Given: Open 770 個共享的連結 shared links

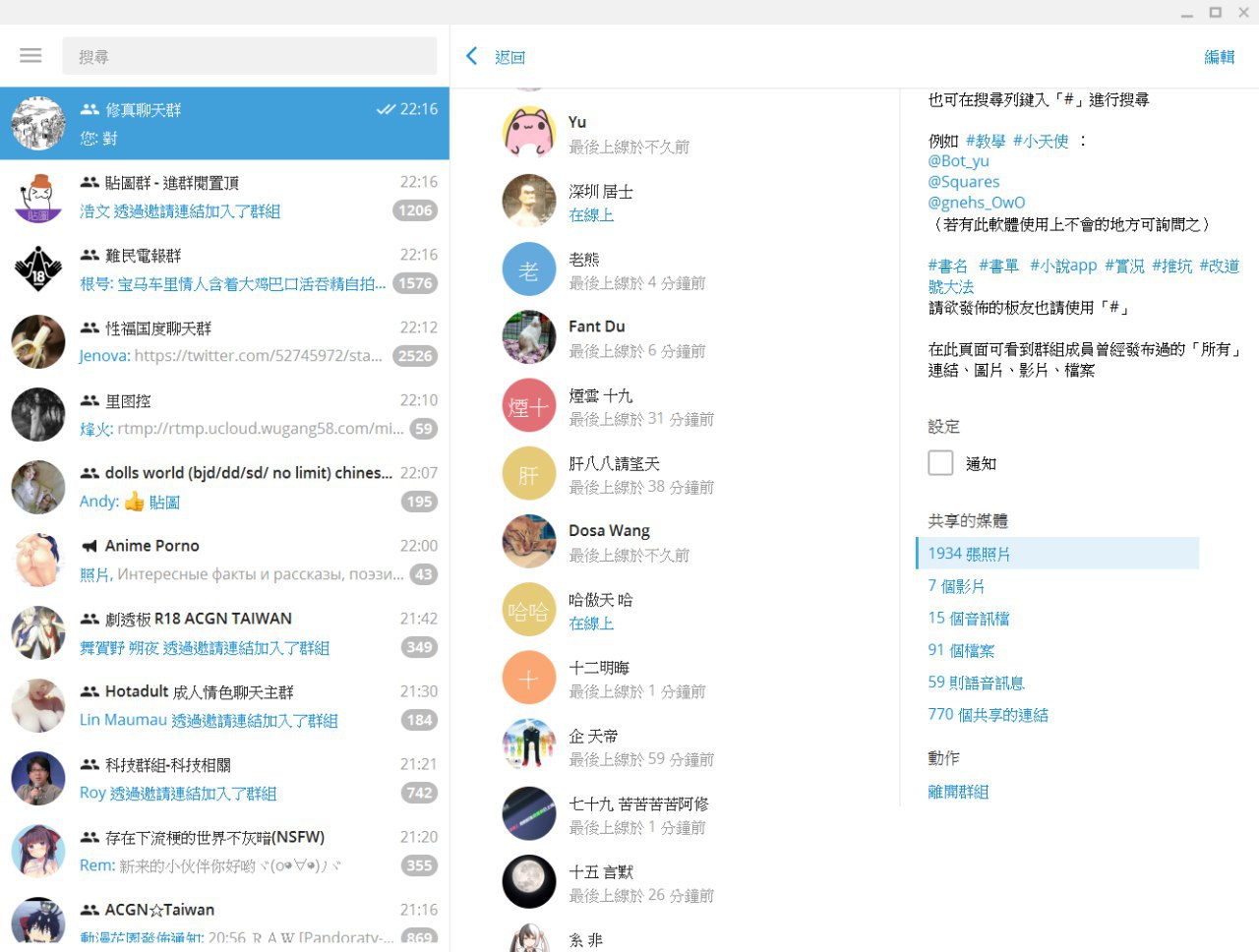Looking at the screenshot, I should 988,715.
